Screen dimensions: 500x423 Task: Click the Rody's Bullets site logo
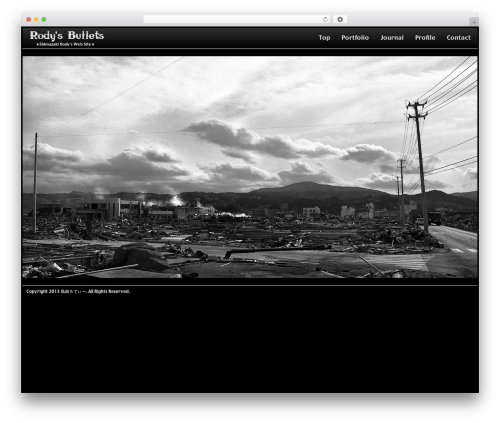pyautogui.click(x=67, y=36)
